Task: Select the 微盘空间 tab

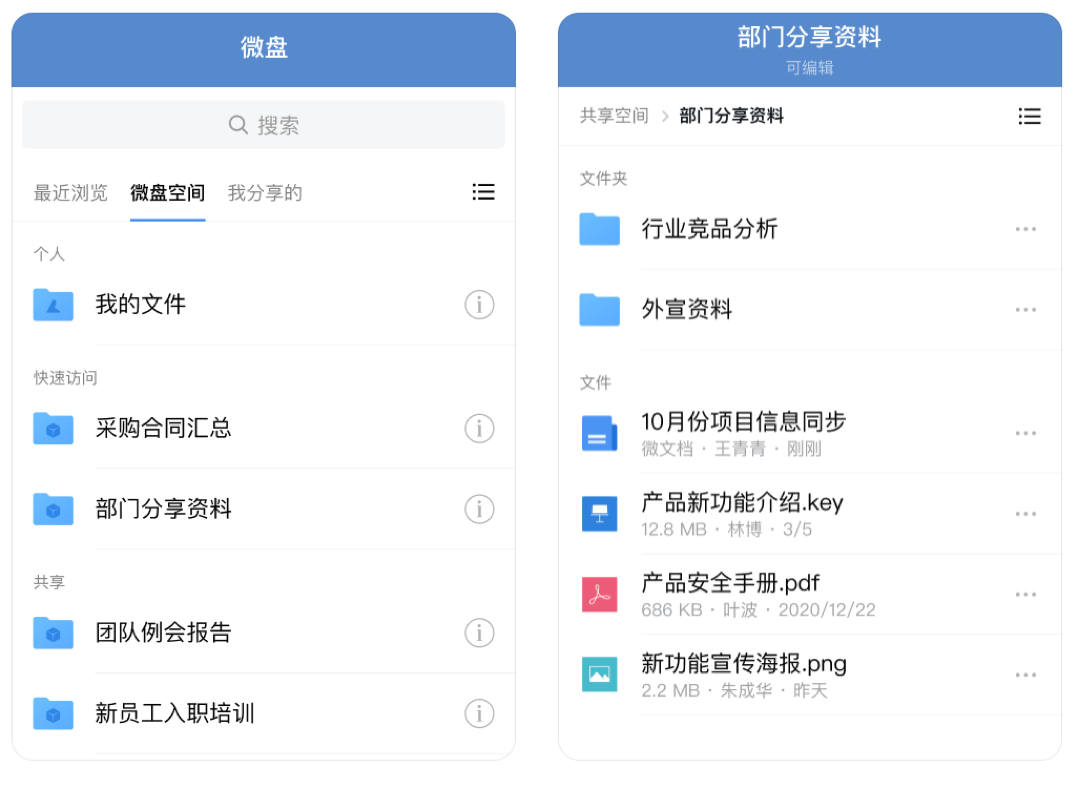Action: point(167,193)
